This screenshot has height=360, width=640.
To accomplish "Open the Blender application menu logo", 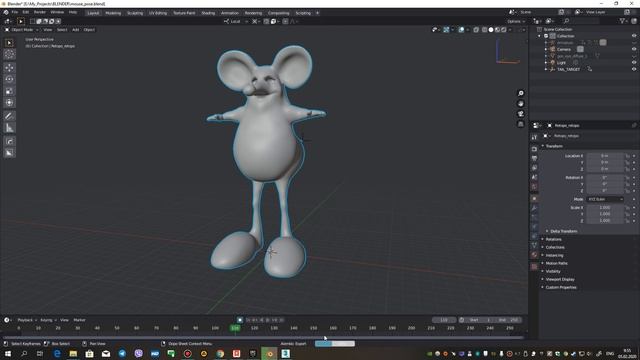I will click(6, 13).
